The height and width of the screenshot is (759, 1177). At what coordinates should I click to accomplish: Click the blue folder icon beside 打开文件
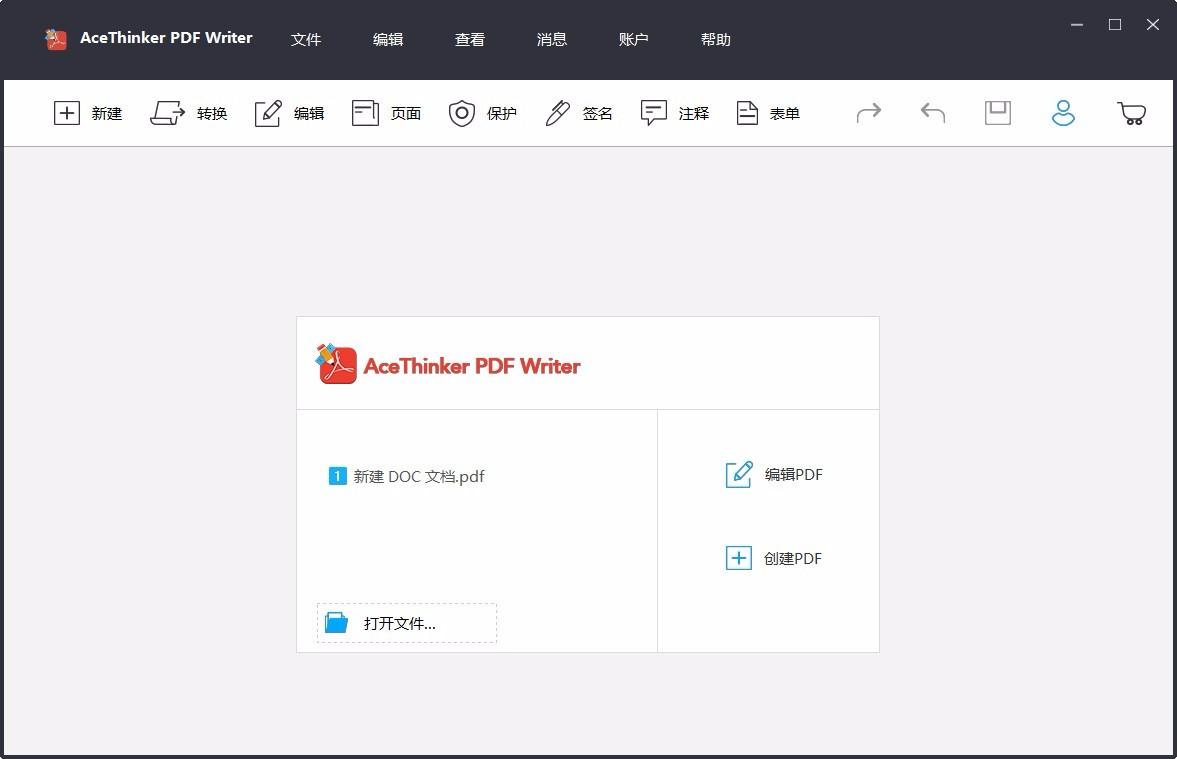[336, 622]
